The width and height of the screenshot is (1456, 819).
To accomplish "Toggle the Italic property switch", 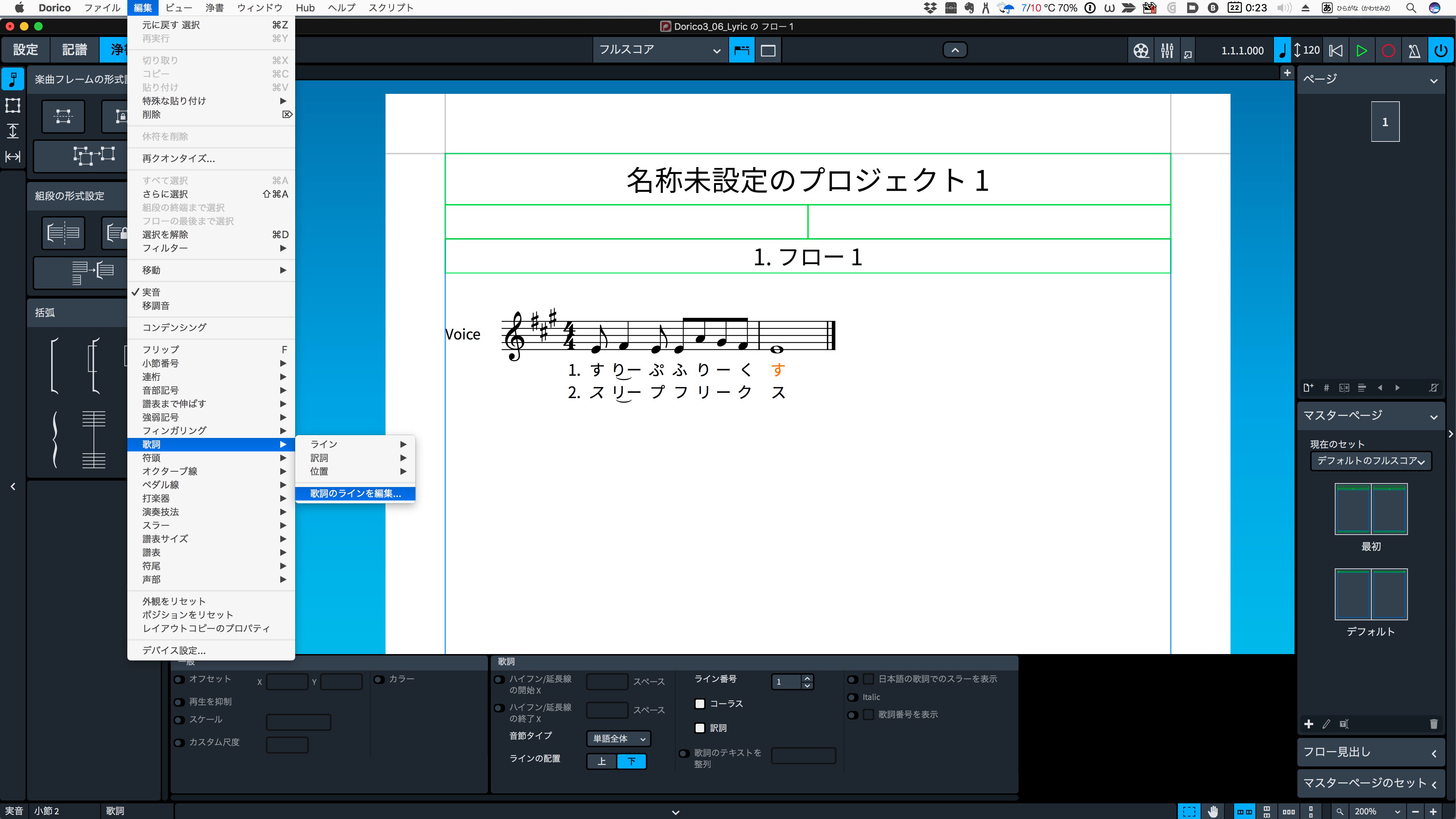I will (853, 697).
